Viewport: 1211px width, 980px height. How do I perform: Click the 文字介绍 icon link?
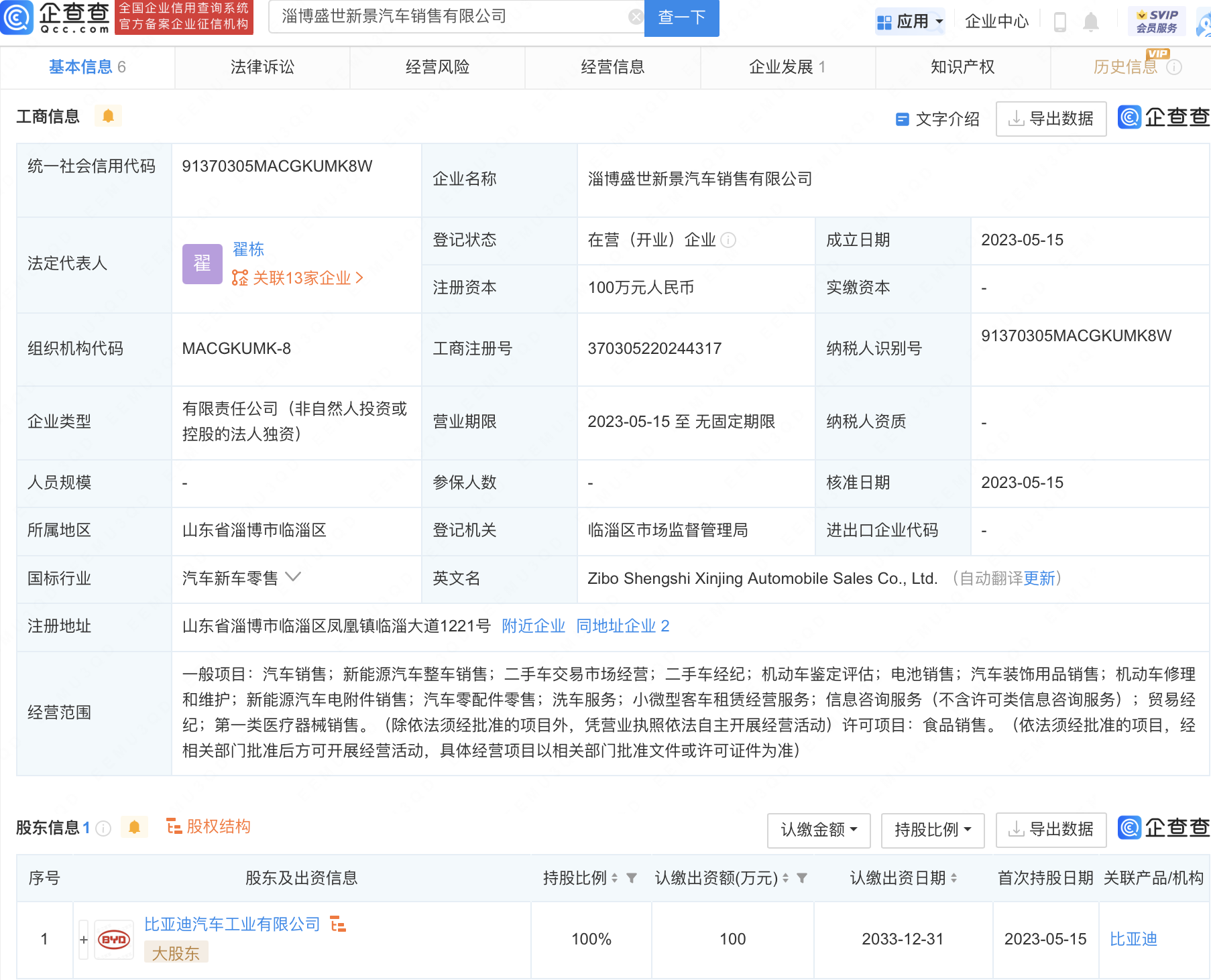click(x=937, y=119)
